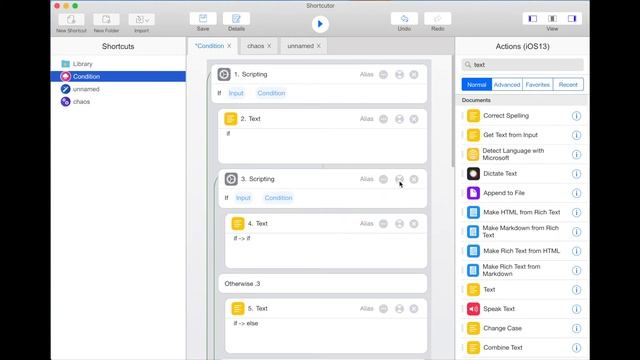Click the text area of 2. Text
The image size is (640, 360).
click(322, 146)
